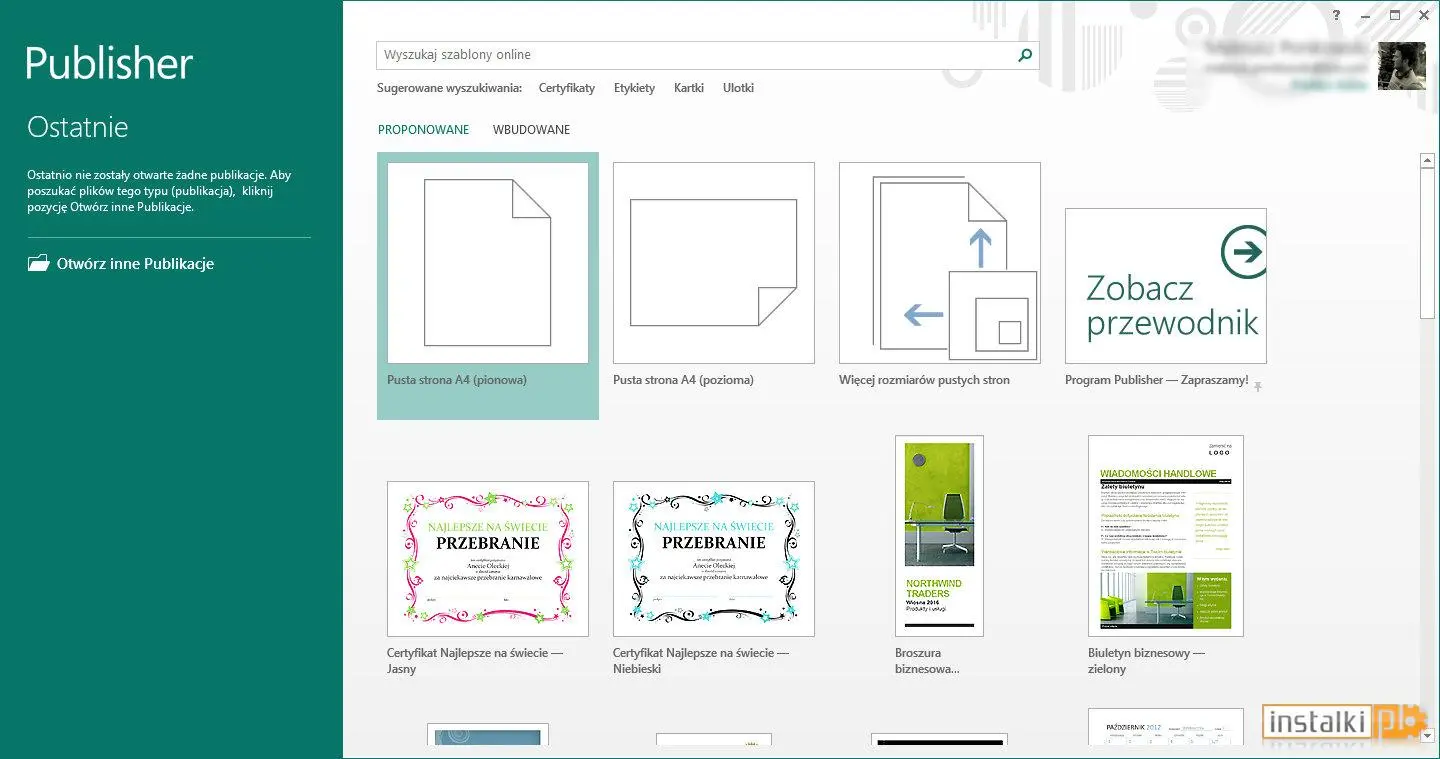Click the user profile photo
Image resolution: width=1440 pixels, height=759 pixels.
click(x=1401, y=66)
